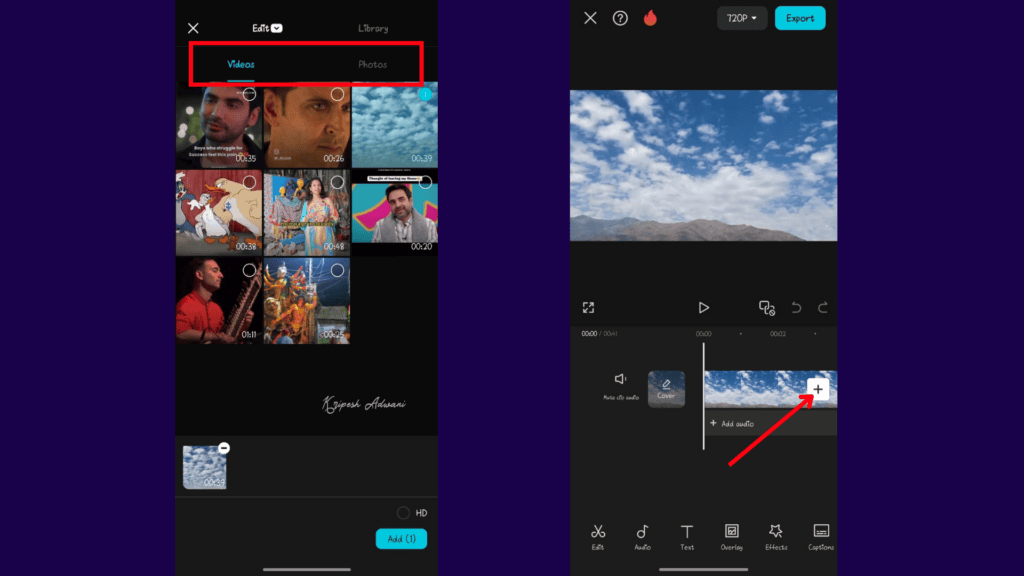
Task: Open the Text tool
Action: pyautogui.click(x=687, y=537)
